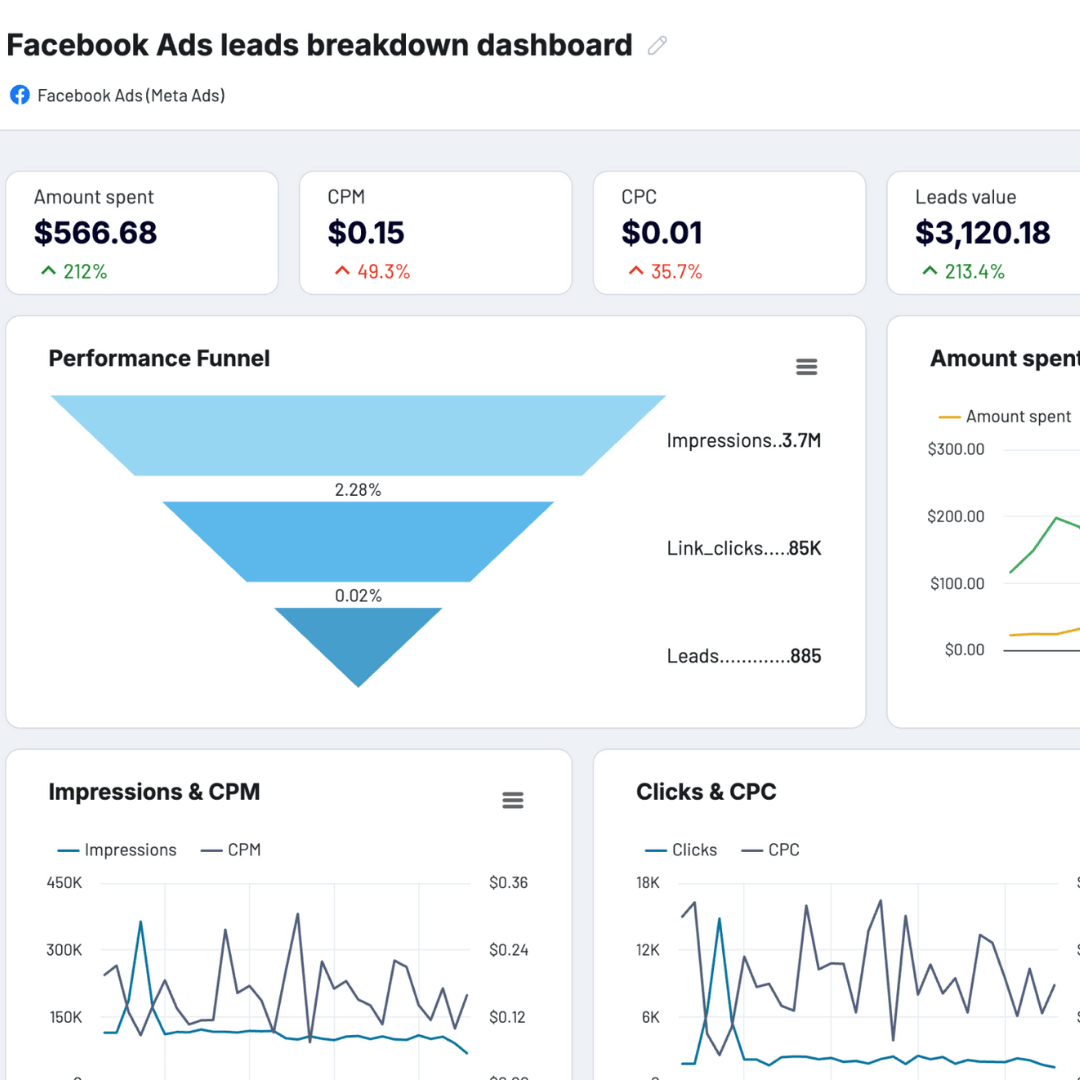Click the dashboard title to edit it
Image resolution: width=1080 pixels, height=1080 pixels.
coord(319,45)
